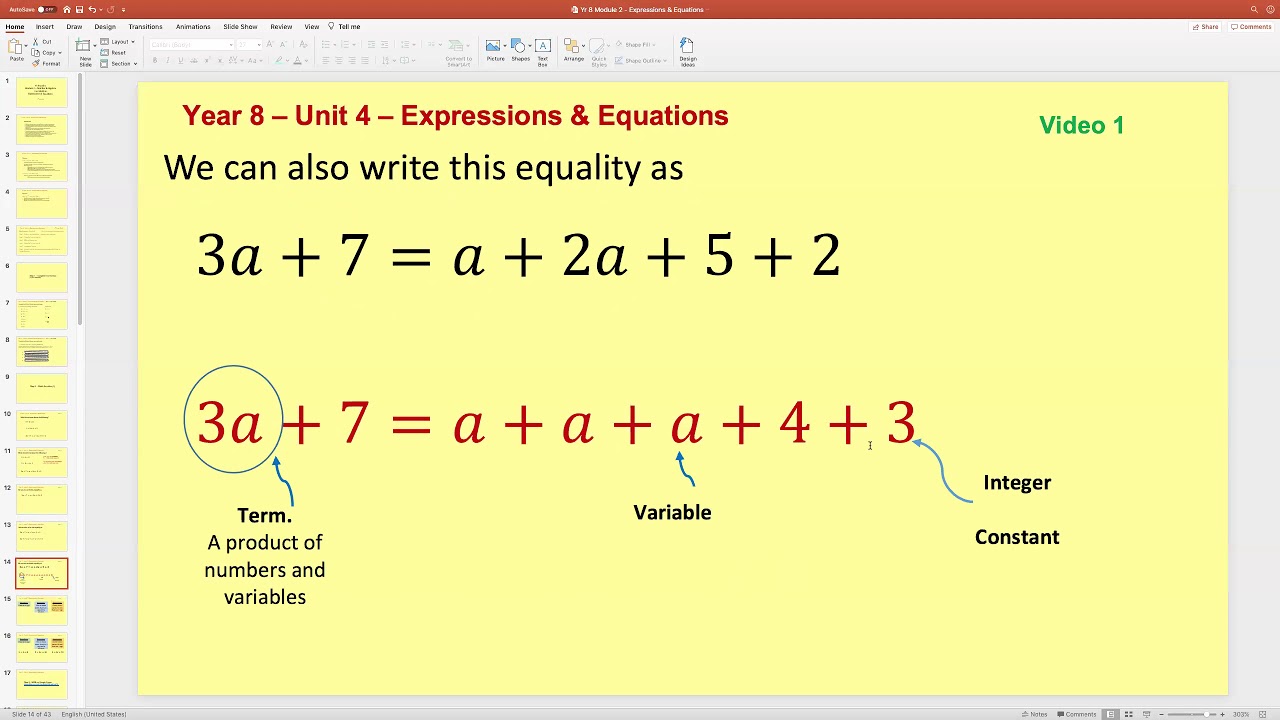Open the Section dropdown
The width and height of the screenshot is (1280, 720).
point(119,64)
